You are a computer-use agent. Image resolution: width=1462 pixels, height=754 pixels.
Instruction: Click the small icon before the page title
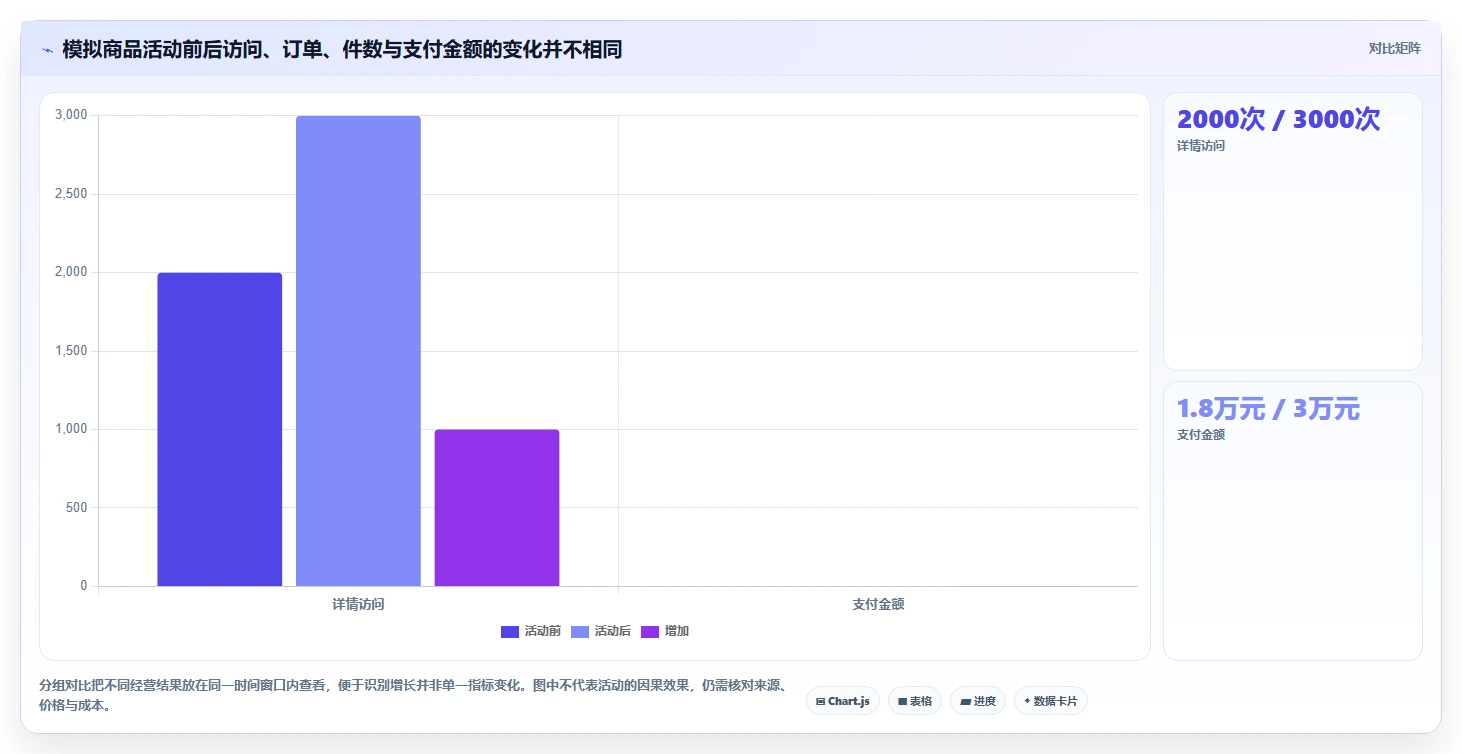47,49
